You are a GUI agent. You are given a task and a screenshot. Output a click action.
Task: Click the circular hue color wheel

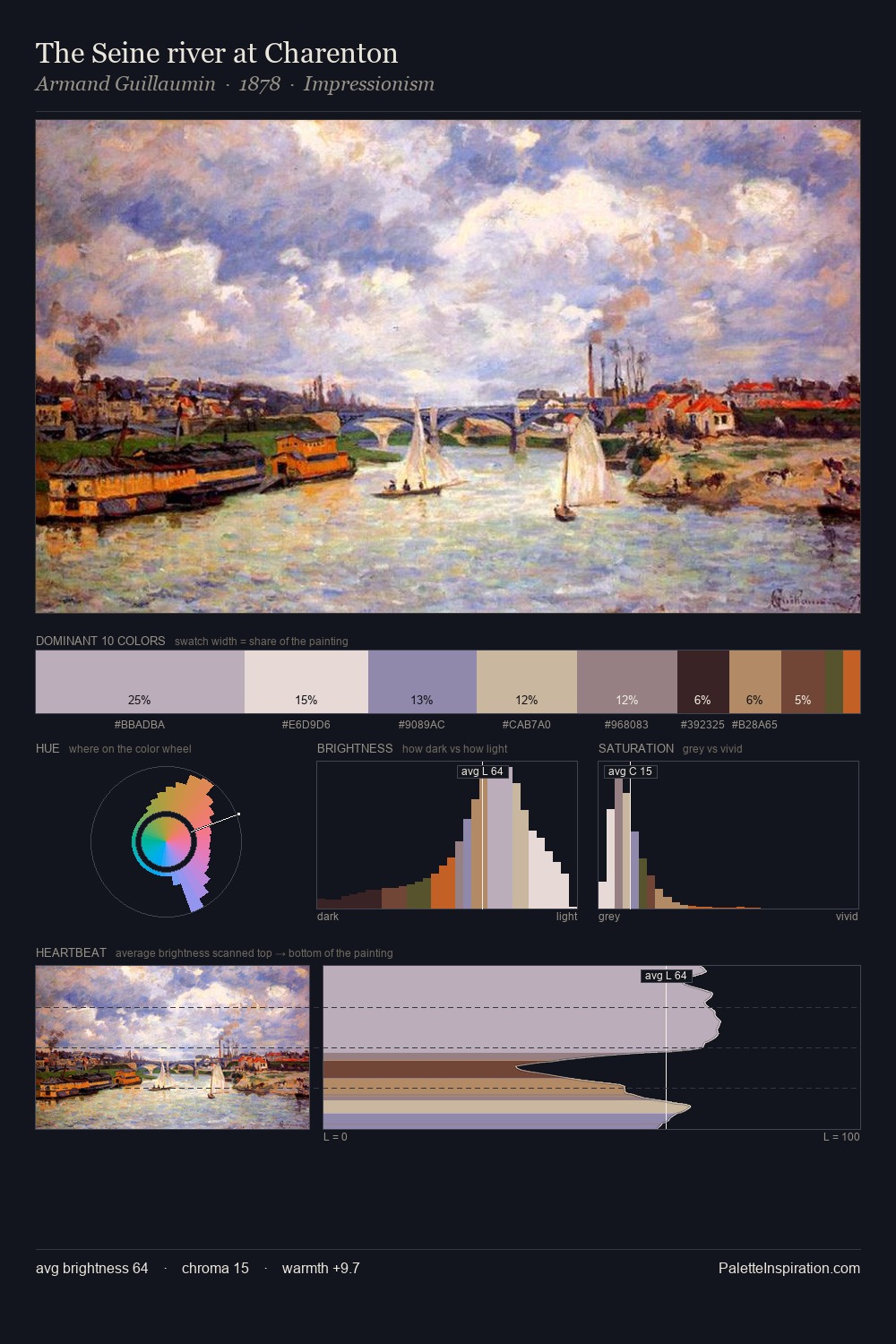tap(166, 841)
